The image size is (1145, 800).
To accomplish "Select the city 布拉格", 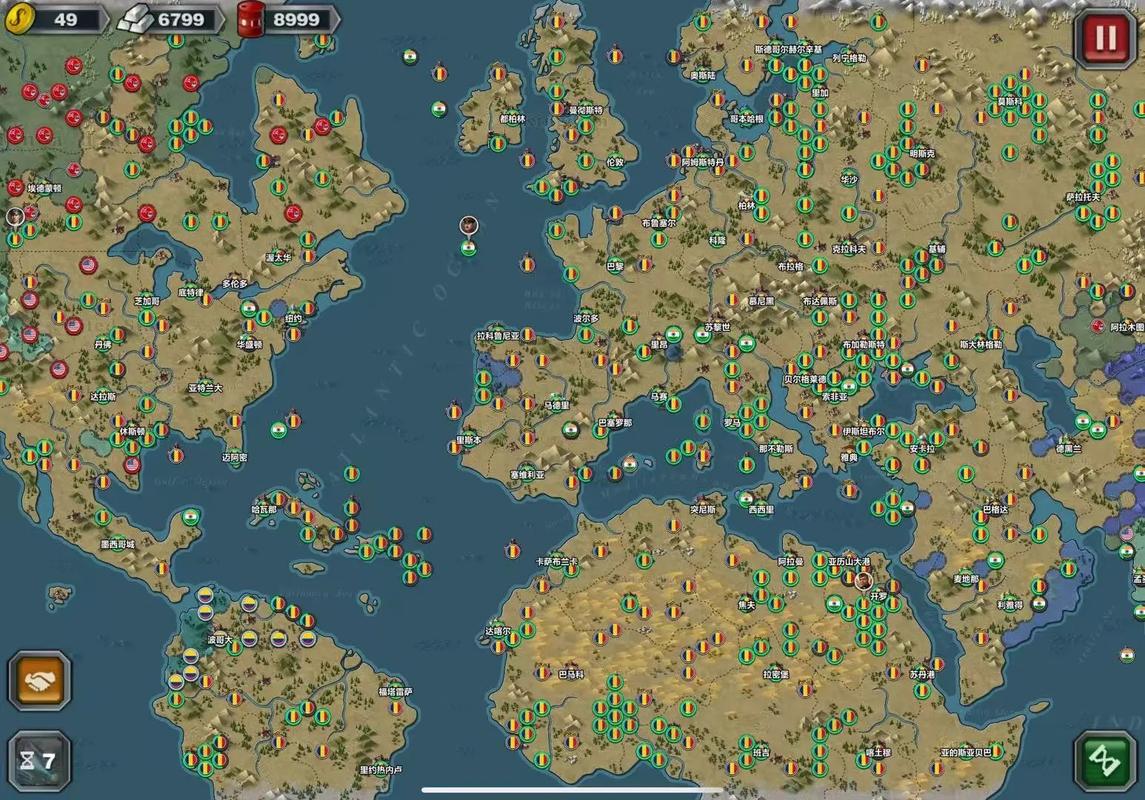I will [790, 266].
